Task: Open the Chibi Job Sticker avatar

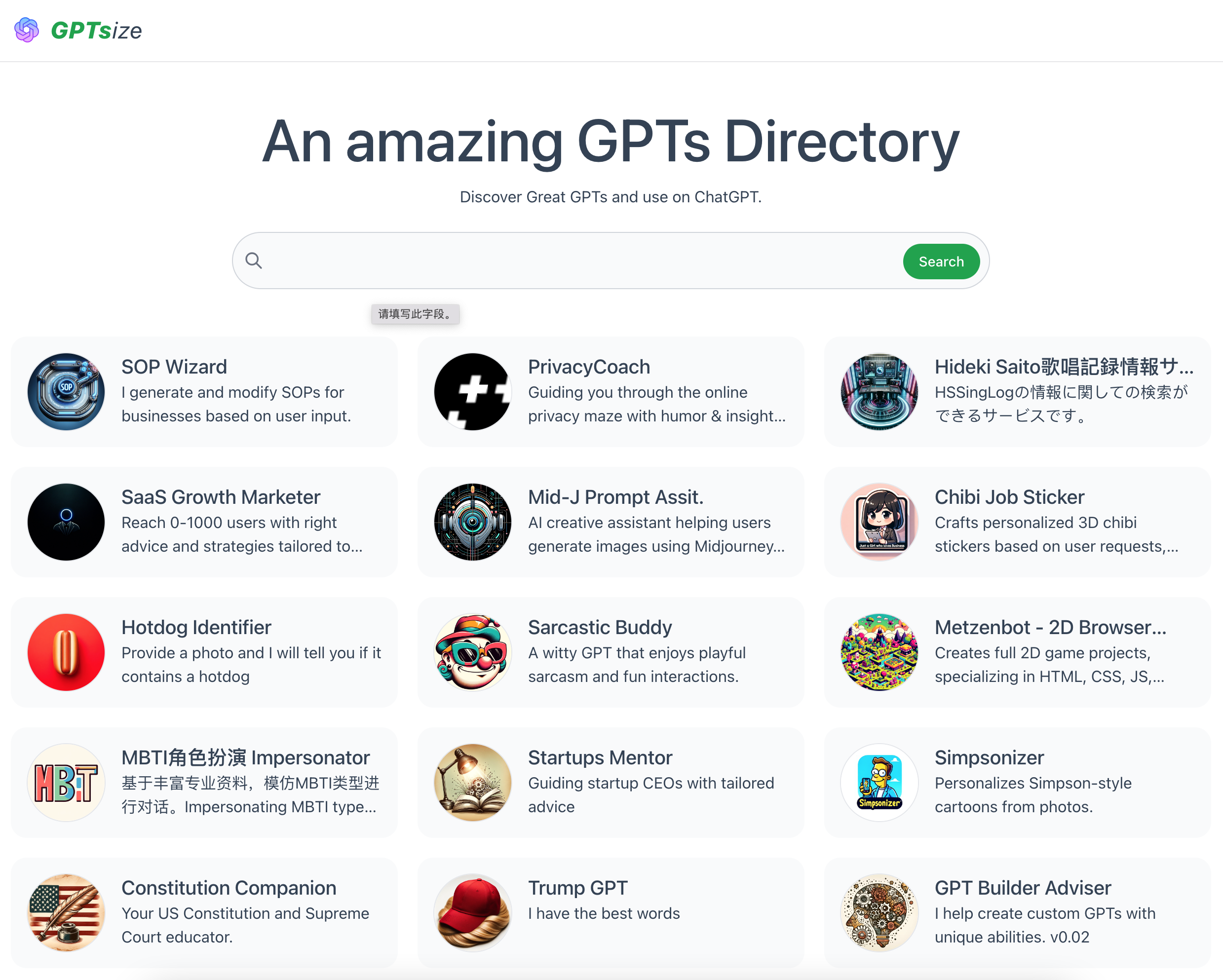Action: pos(879,522)
